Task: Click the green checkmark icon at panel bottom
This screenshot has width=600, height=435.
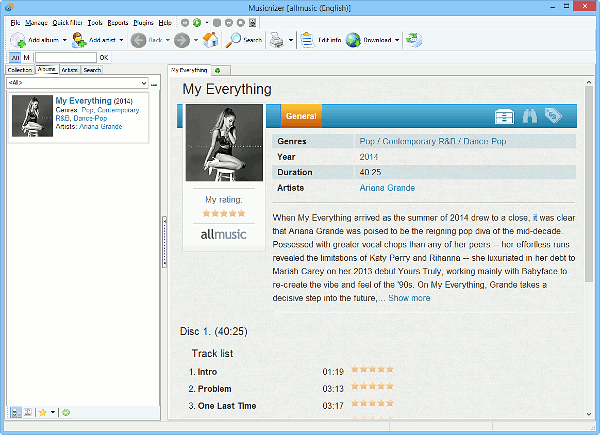Action: click(66, 412)
